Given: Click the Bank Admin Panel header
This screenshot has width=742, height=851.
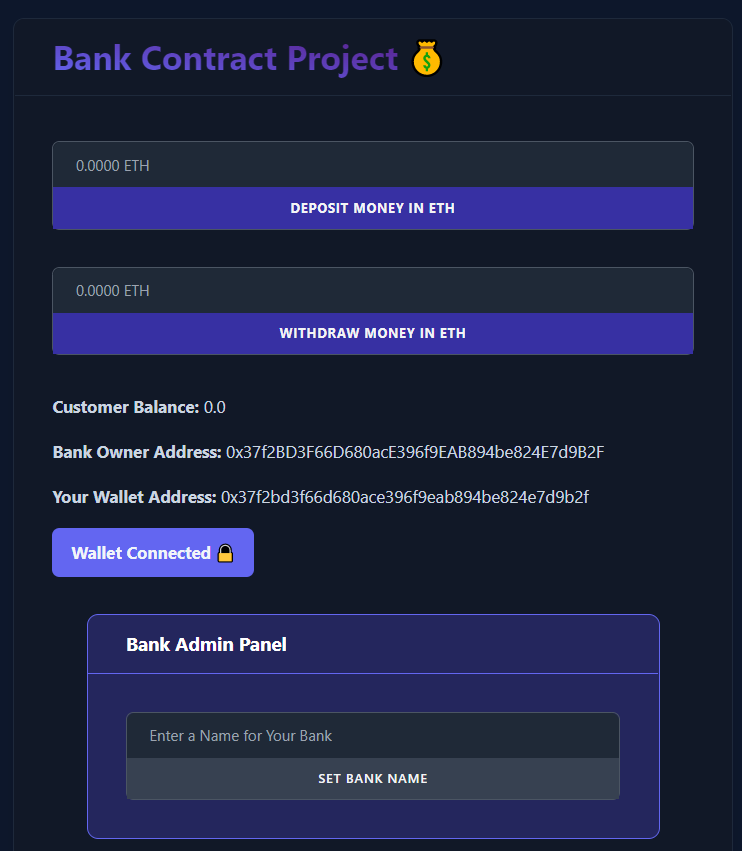Looking at the screenshot, I should click(206, 644).
